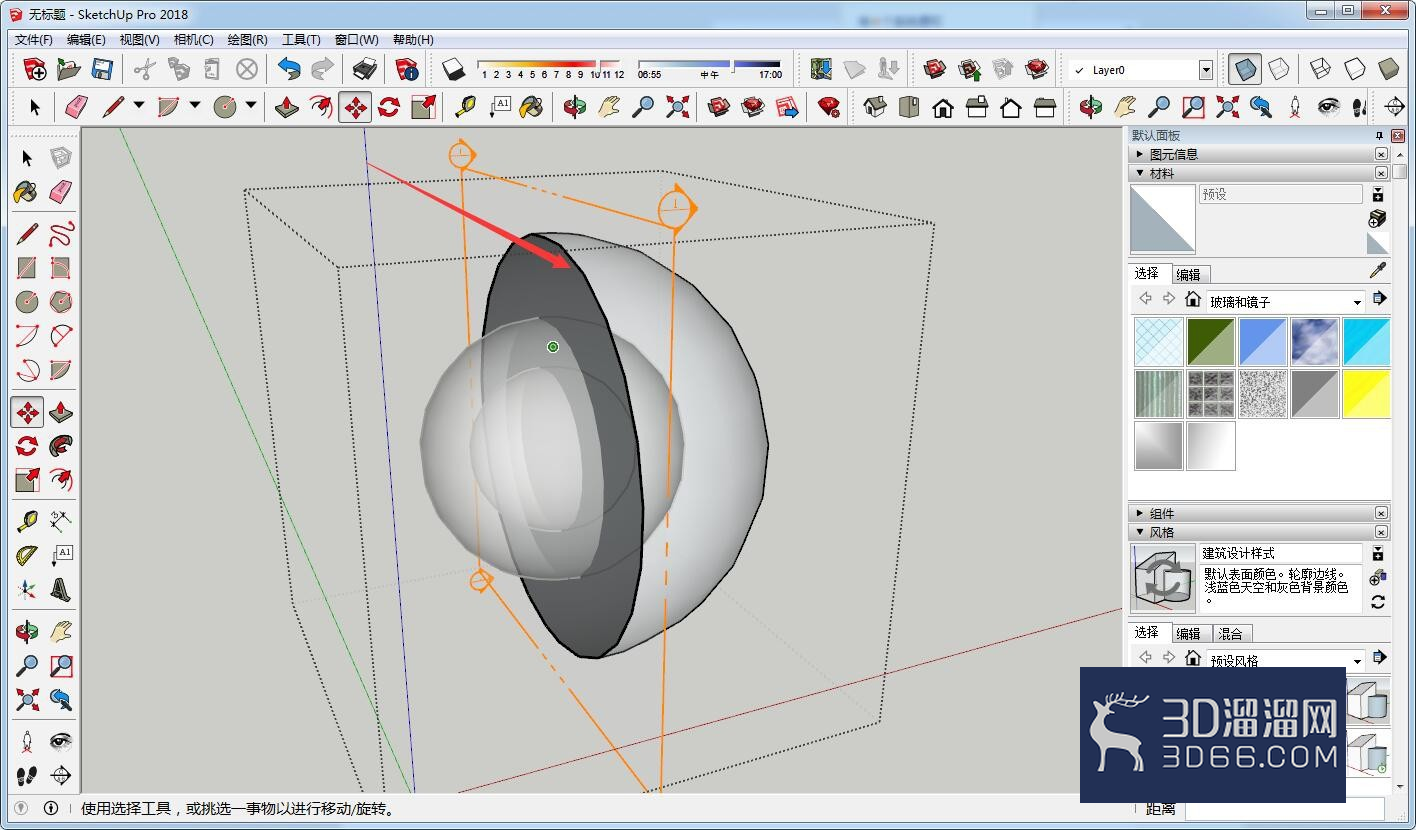
Task: Click the 建筑设计样式 style name field
Action: [1281, 553]
